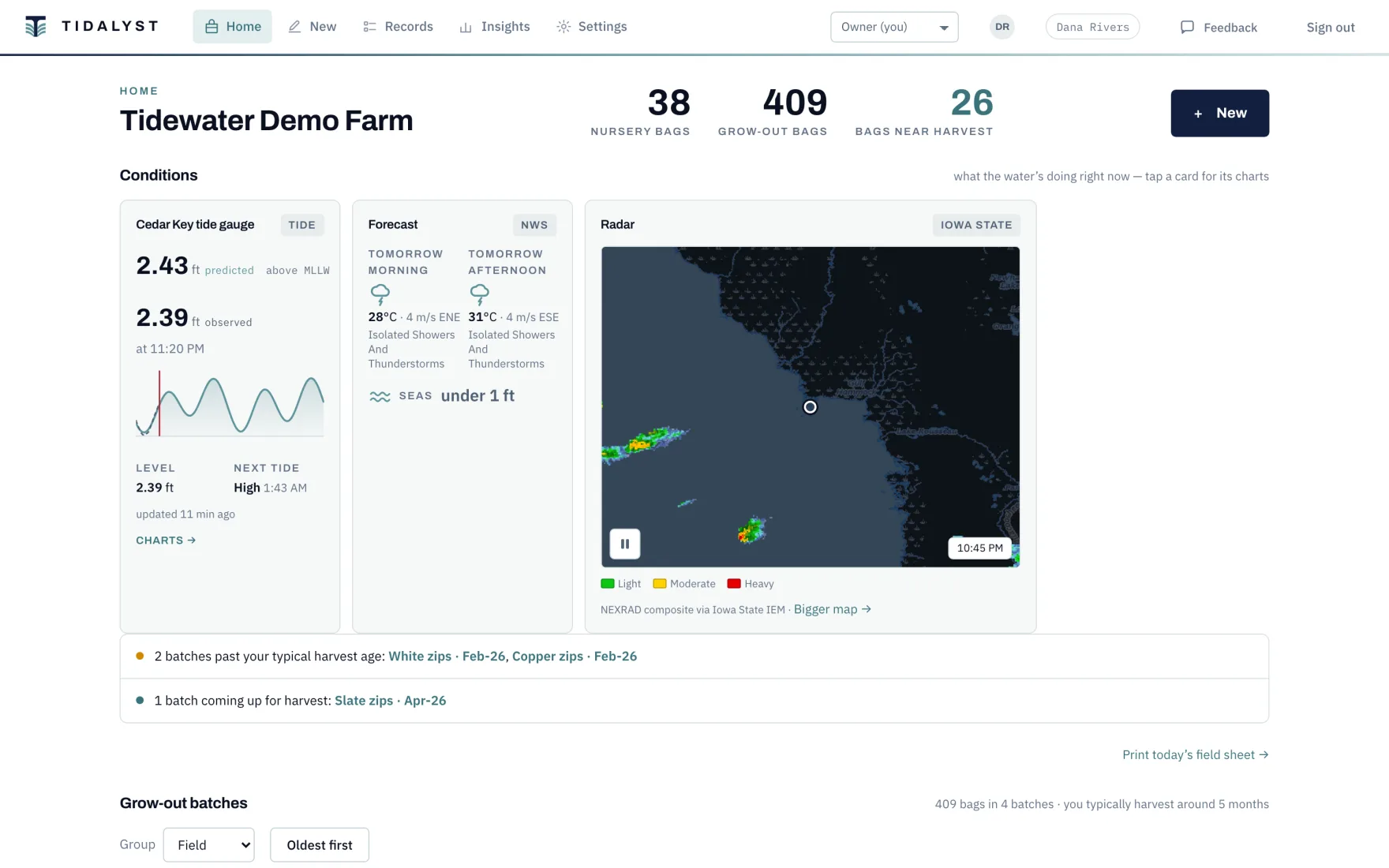Open the Slate zips · Apr-26 batch

(x=390, y=700)
